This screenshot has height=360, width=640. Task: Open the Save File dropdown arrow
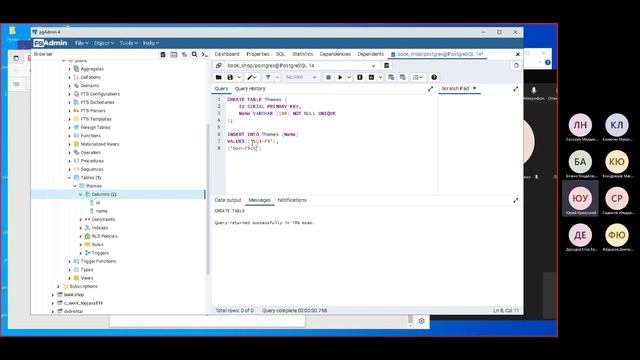[x=239, y=77]
